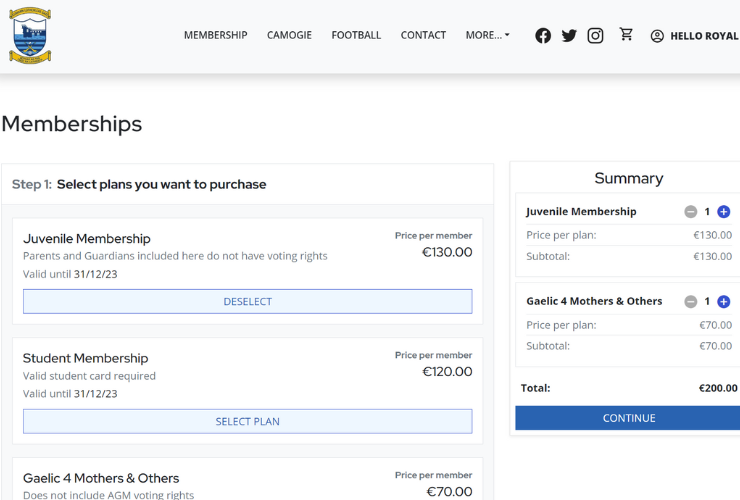Deselect the Juvenile Membership plan
Viewport: 740px width, 500px height.
247,301
